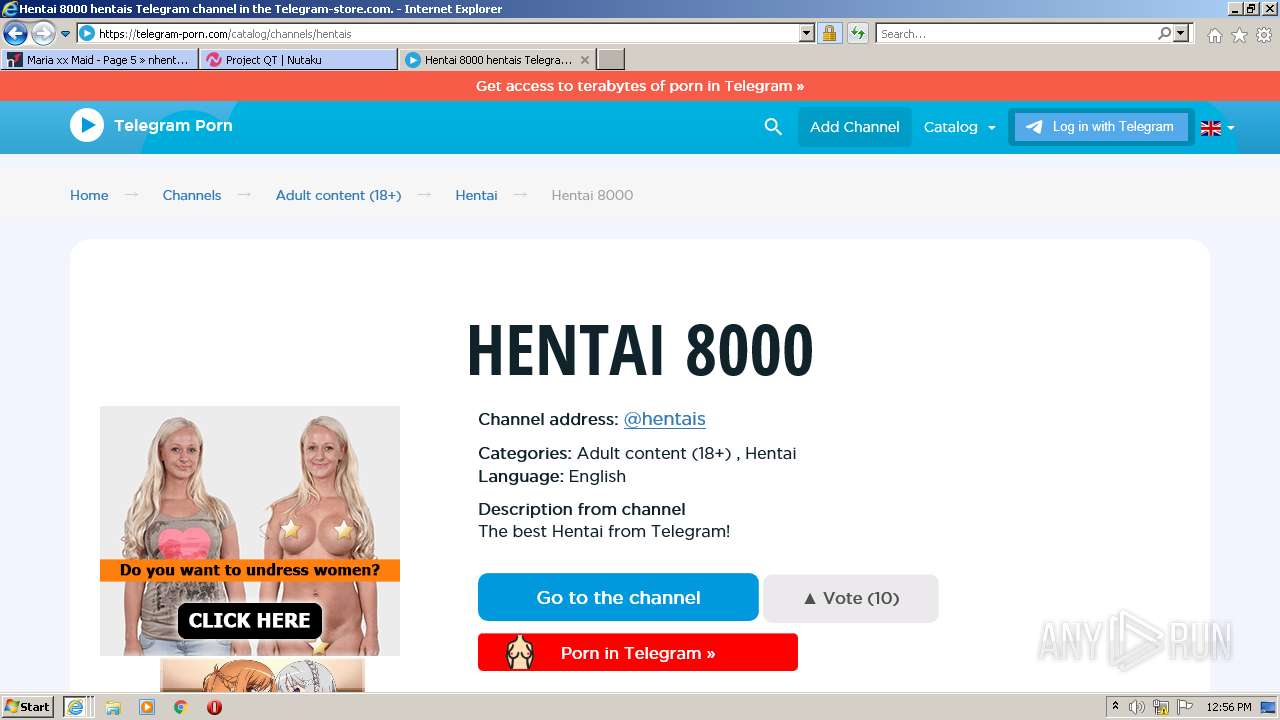Open Adult content (18+) breadcrumb link
The image size is (1280, 720).
point(338,195)
